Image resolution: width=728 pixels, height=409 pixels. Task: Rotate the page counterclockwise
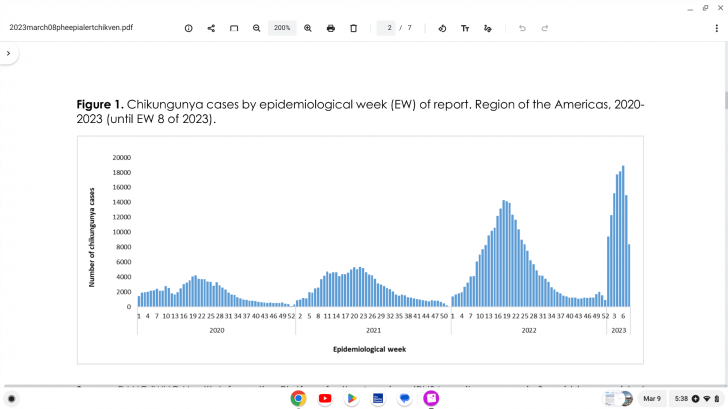click(x=442, y=28)
